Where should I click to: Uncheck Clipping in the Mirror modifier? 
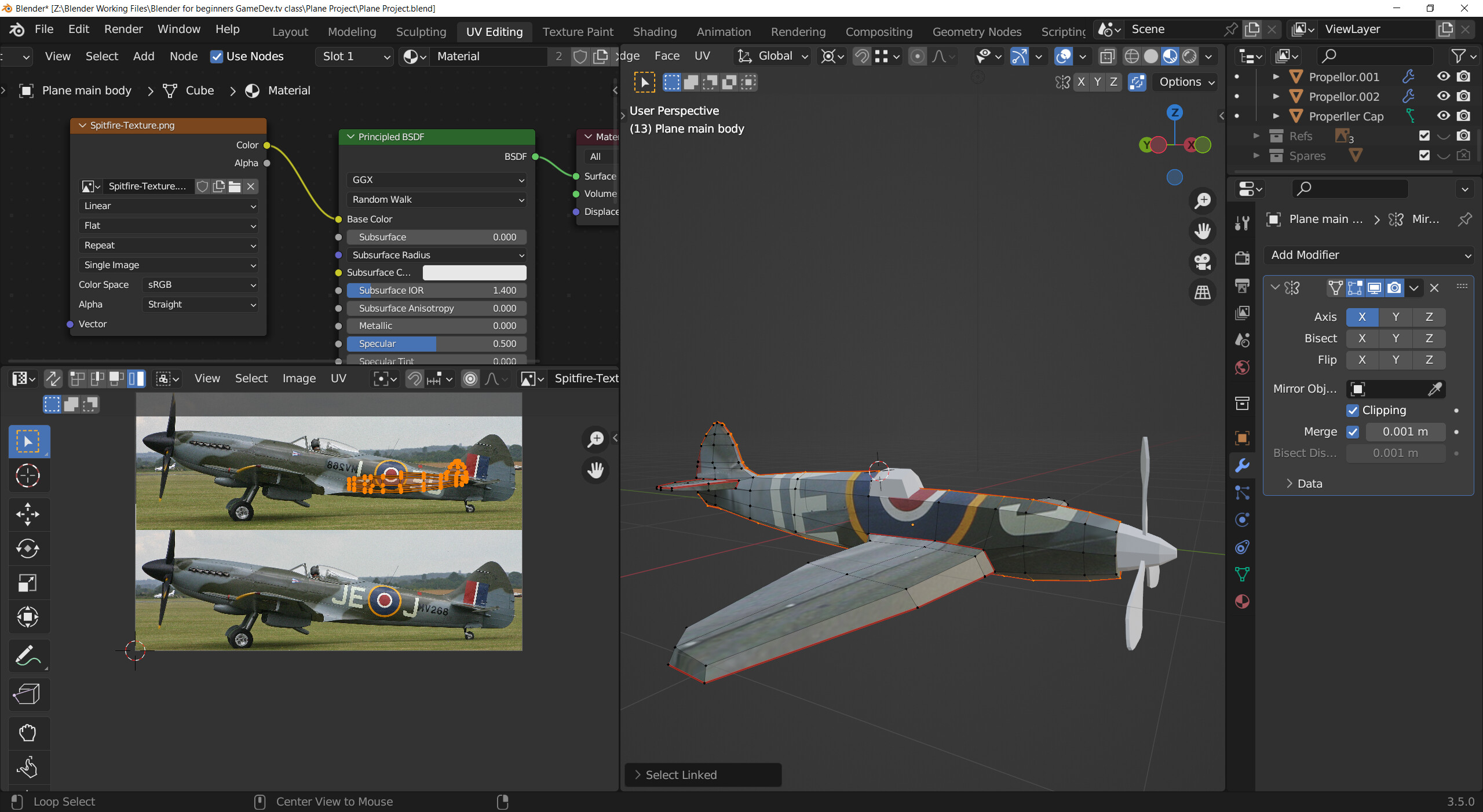click(1353, 410)
